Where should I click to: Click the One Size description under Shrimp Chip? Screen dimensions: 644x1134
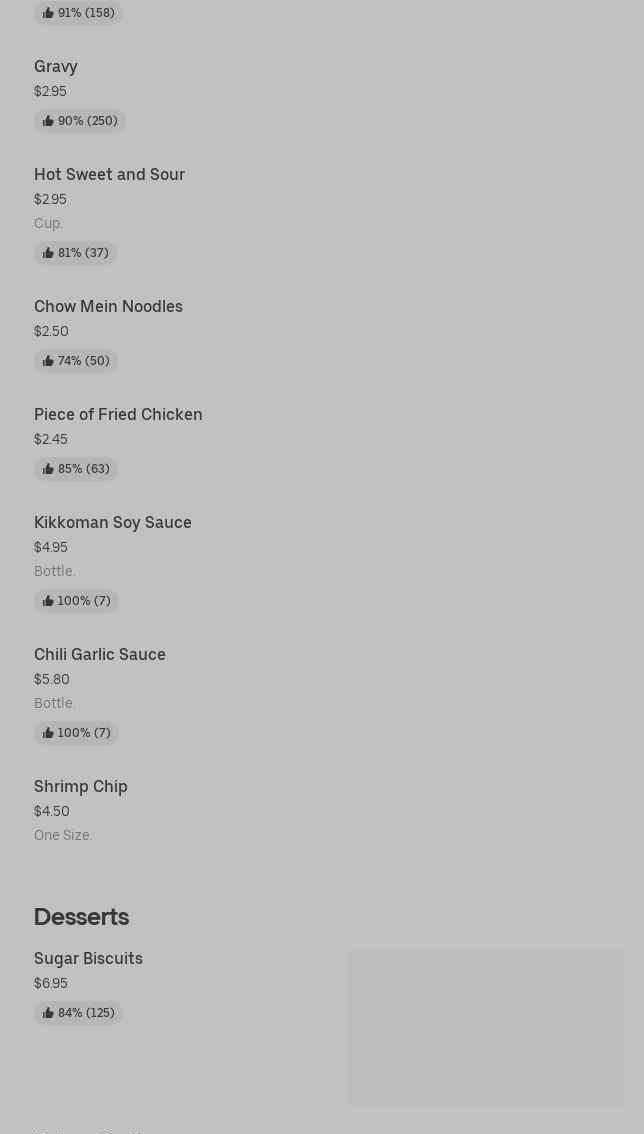(63, 835)
